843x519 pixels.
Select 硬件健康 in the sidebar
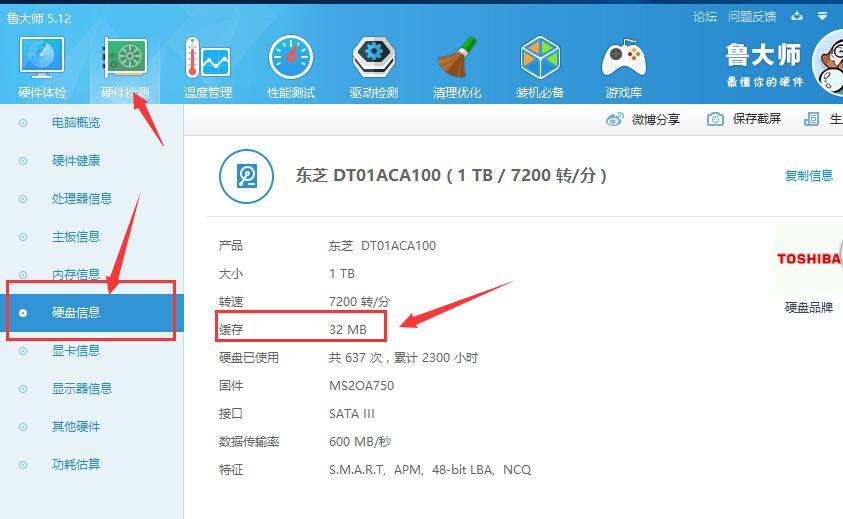(76, 160)
